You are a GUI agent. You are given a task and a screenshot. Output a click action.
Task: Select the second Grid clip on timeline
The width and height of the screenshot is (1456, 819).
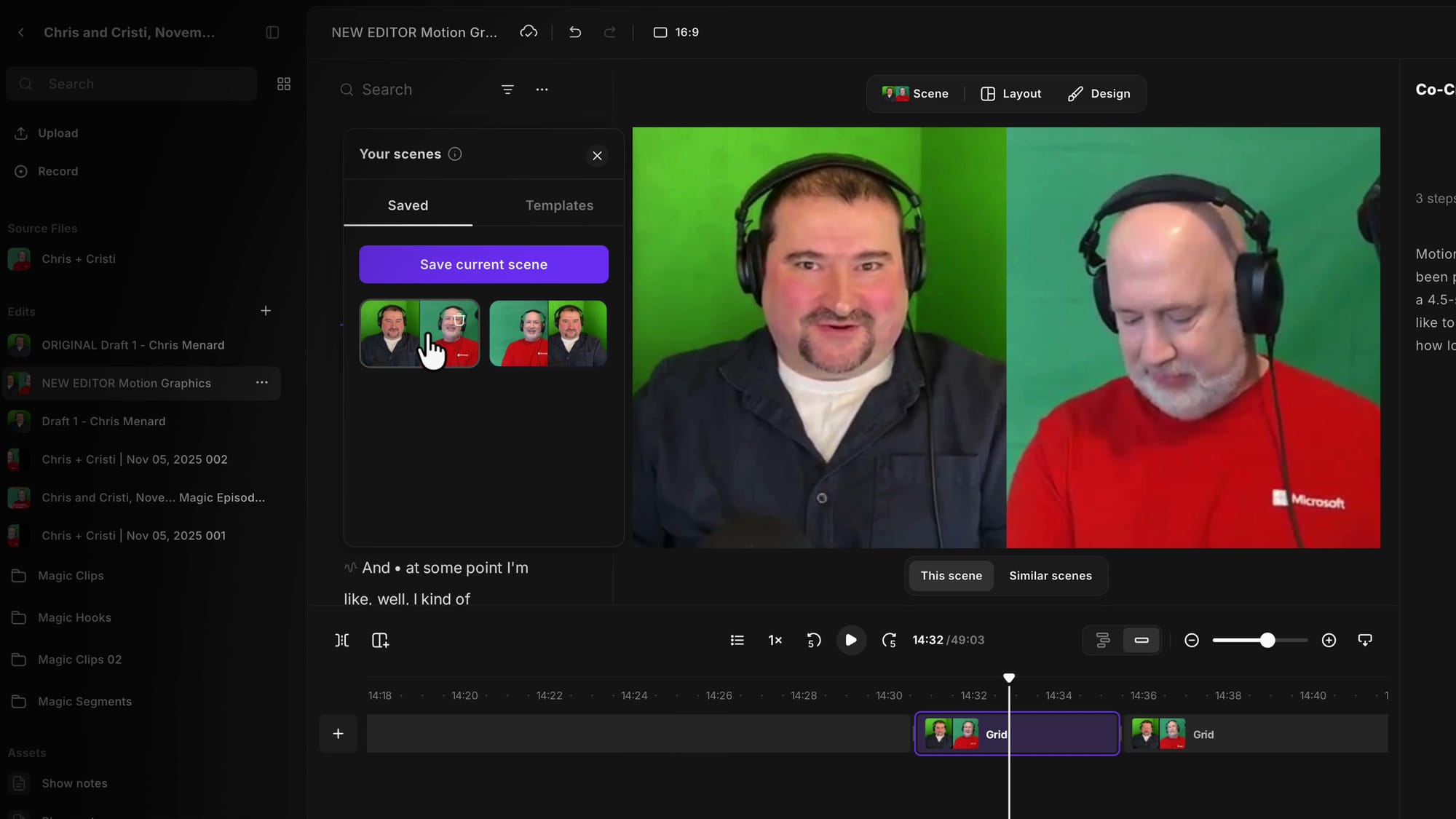tap(1256, 734)
